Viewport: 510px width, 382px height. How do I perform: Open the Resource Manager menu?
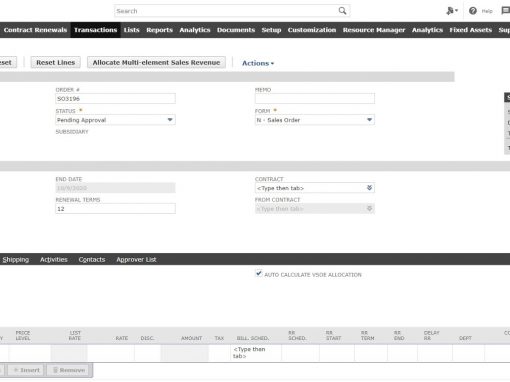click(x=374, y=30)
